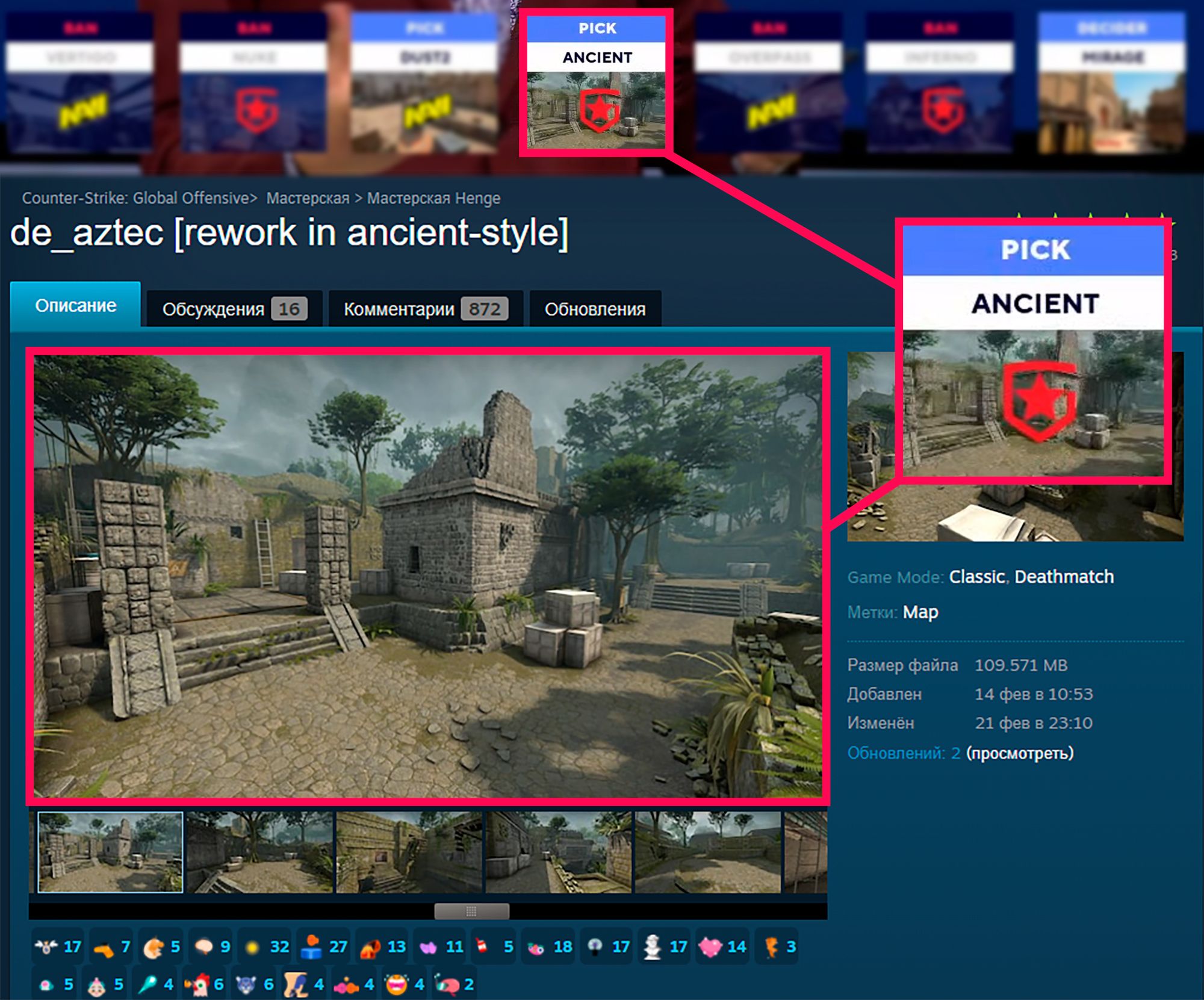
Task: Click the Обновлений: 2 label
Action: click(904, 753)
